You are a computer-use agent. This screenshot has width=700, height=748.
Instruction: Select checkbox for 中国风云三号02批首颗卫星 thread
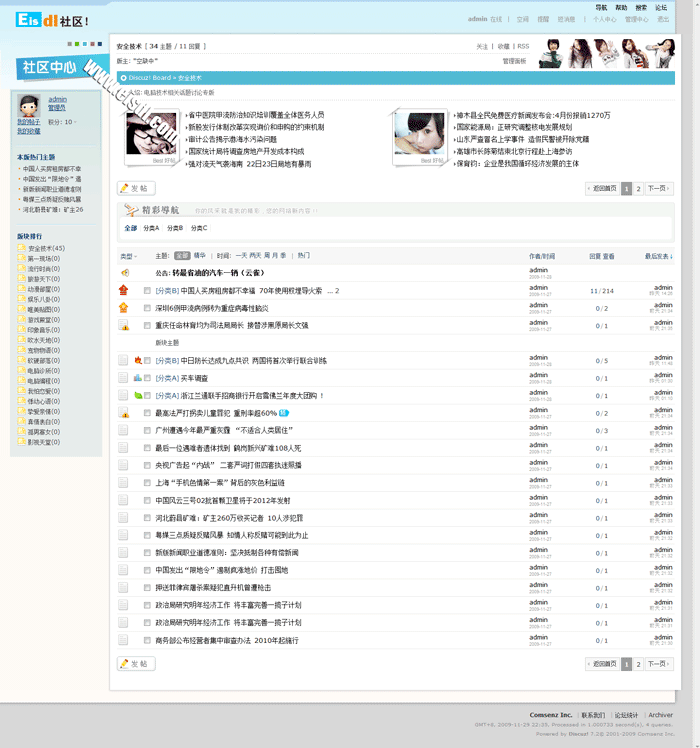pyautogui.click(x=147, y=500)
